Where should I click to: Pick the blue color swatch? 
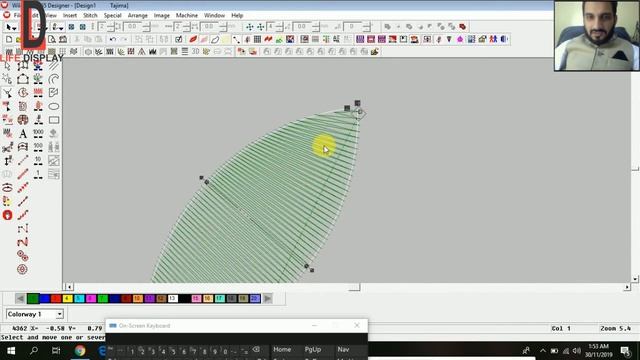pos(44,299)
